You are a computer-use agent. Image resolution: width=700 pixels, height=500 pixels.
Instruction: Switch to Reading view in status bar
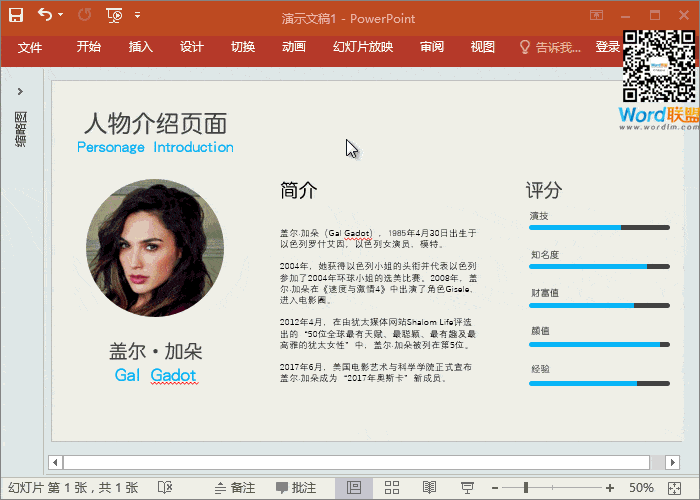429,488
